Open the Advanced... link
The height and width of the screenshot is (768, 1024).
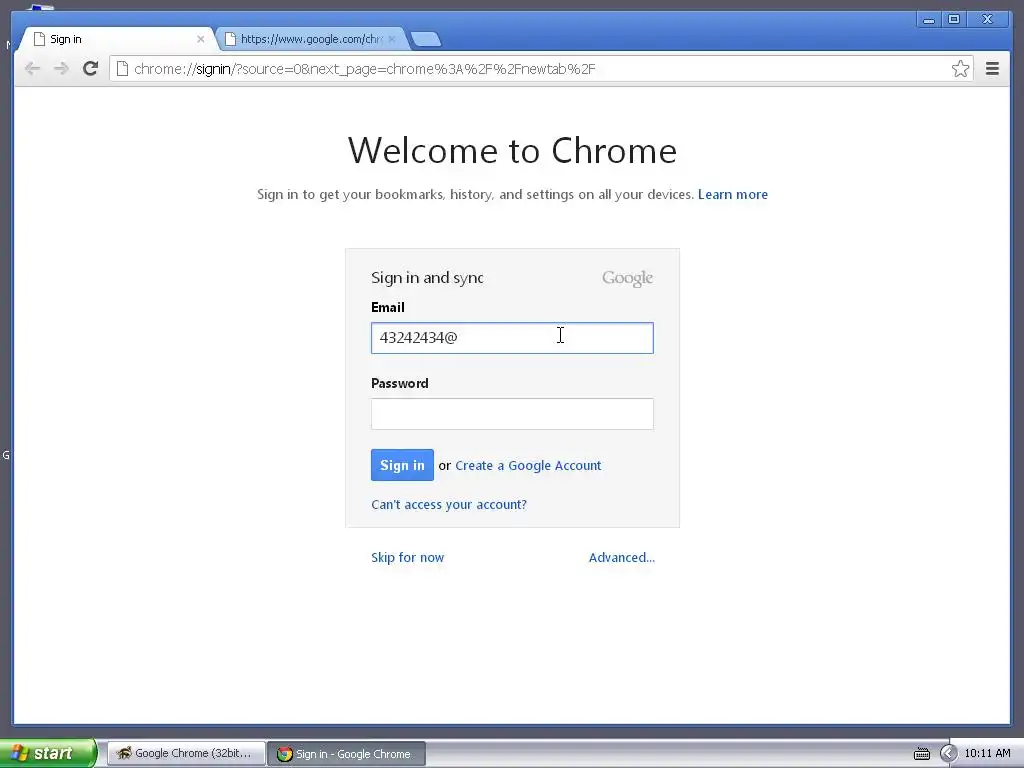pos(622,557)
